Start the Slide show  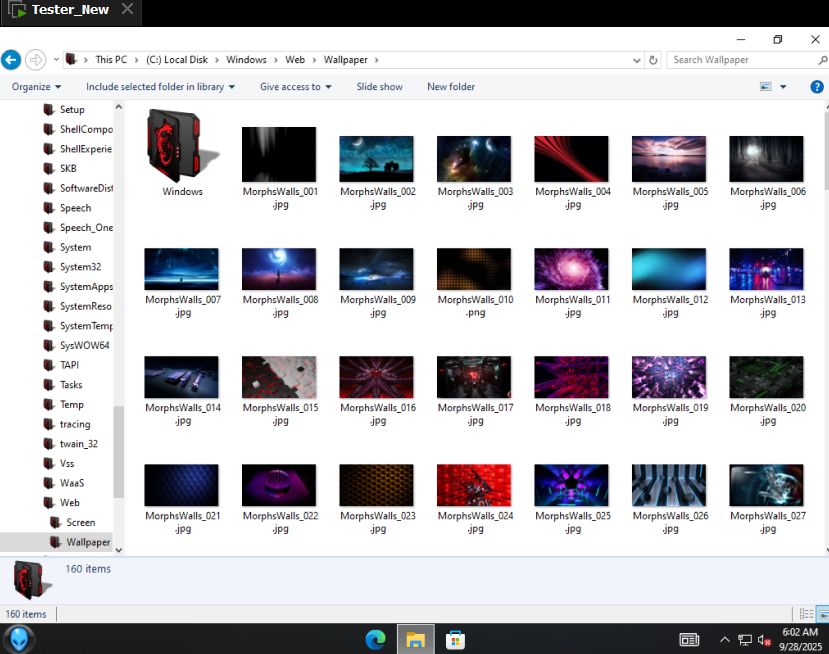(379, 87)
